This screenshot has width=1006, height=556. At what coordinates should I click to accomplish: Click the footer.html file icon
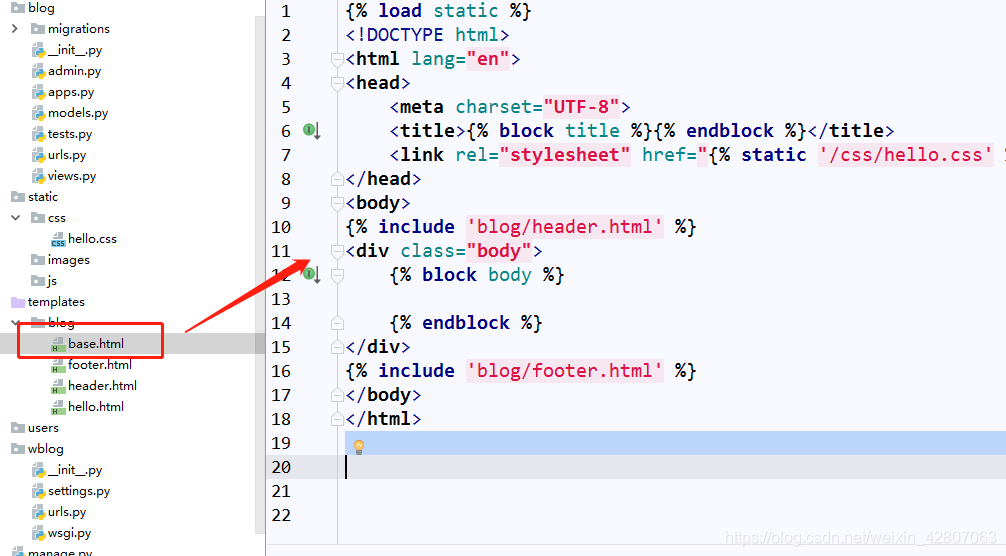[58, 366]
